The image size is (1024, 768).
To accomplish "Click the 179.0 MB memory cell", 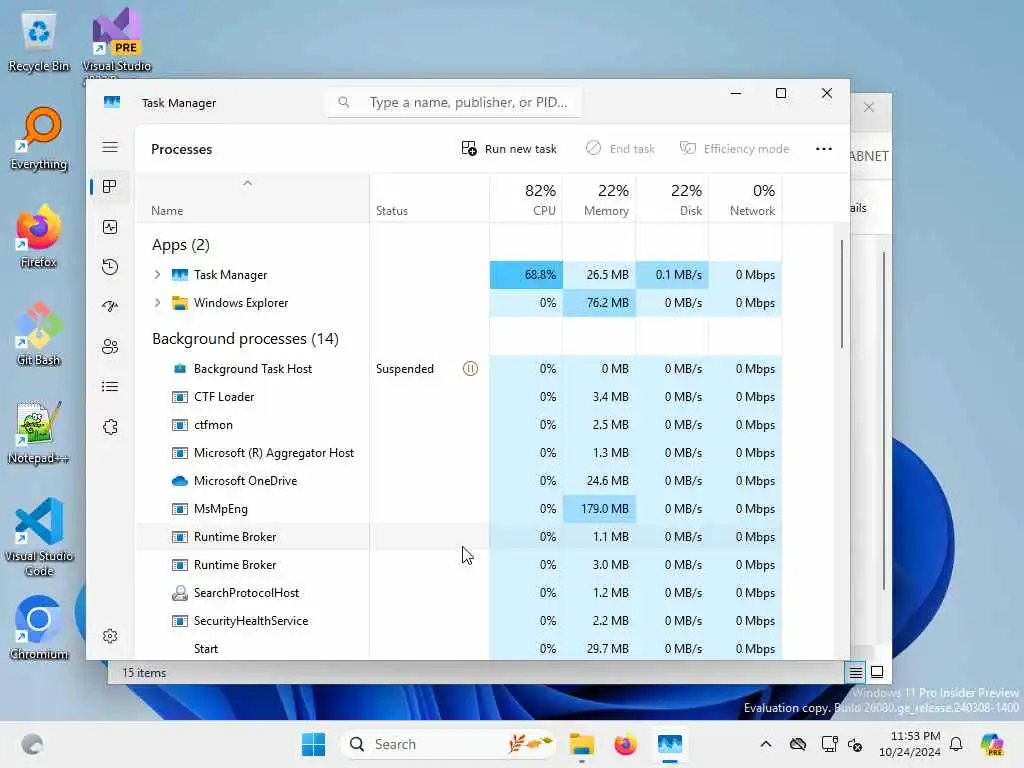I will (x=599, y=509).
